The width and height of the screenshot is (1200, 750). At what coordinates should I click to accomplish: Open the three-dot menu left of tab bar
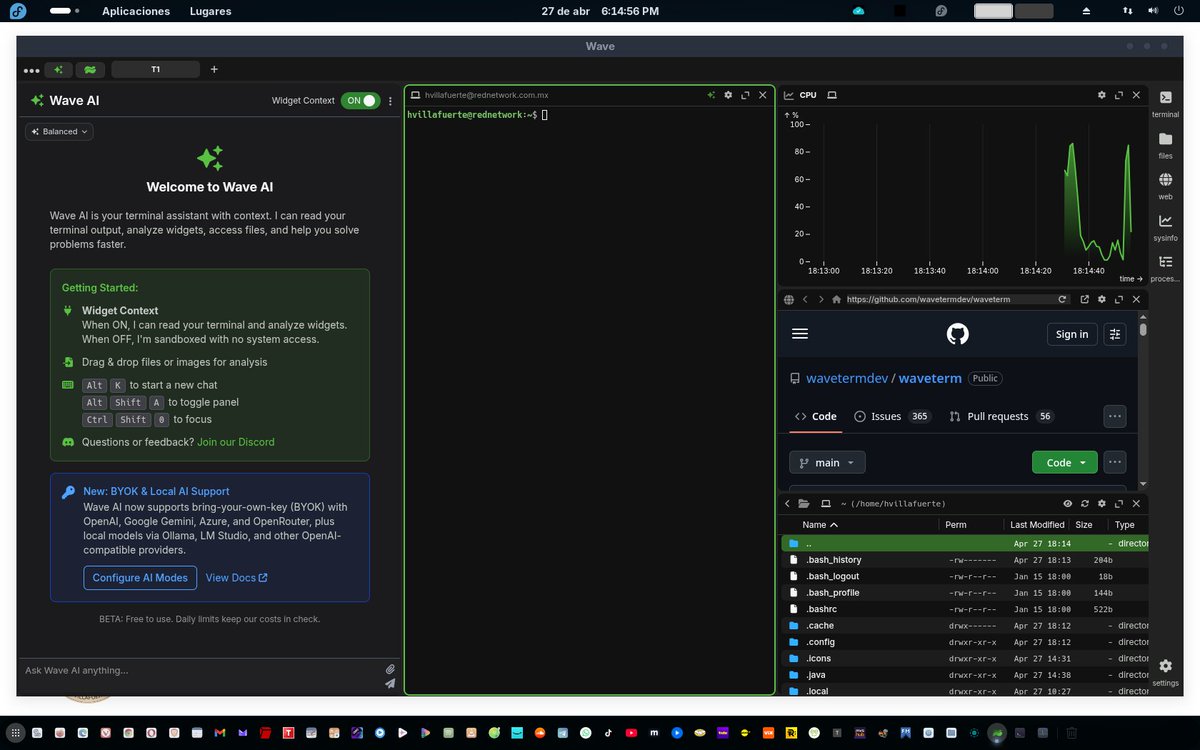point(32,70)
